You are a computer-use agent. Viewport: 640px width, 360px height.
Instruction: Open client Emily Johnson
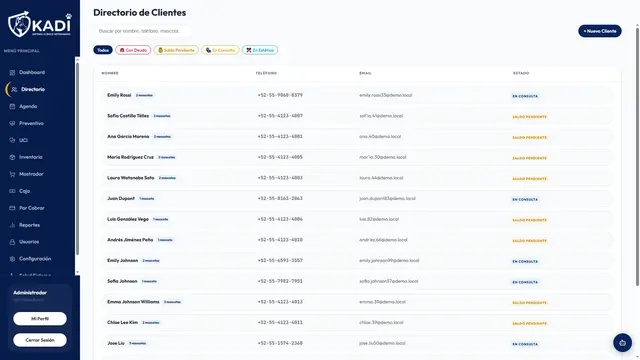pos(357,260)
